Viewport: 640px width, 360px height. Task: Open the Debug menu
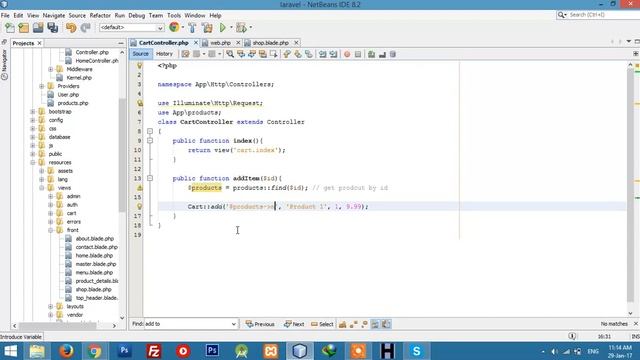pyautogui.click(x=137, y=16)
